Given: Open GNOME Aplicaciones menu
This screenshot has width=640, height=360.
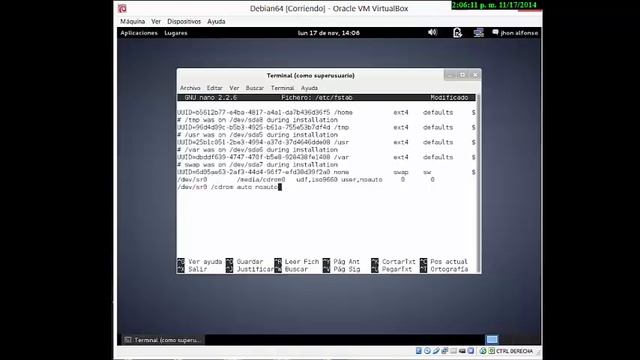Looking at the screenshot, I should coord(139,33).
